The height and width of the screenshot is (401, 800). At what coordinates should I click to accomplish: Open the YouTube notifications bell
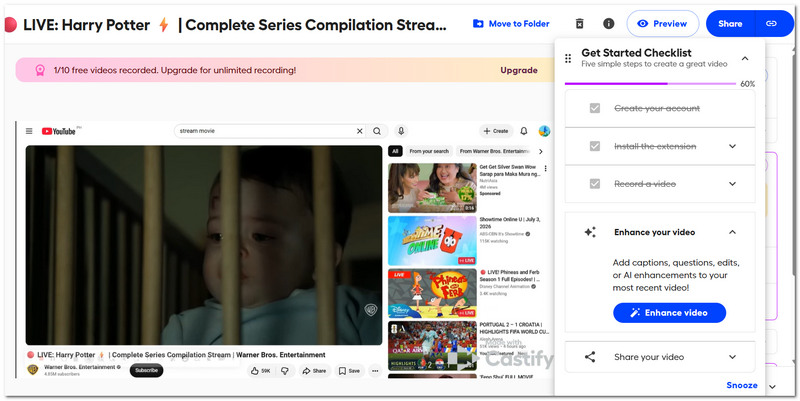(x=523, y=131)
